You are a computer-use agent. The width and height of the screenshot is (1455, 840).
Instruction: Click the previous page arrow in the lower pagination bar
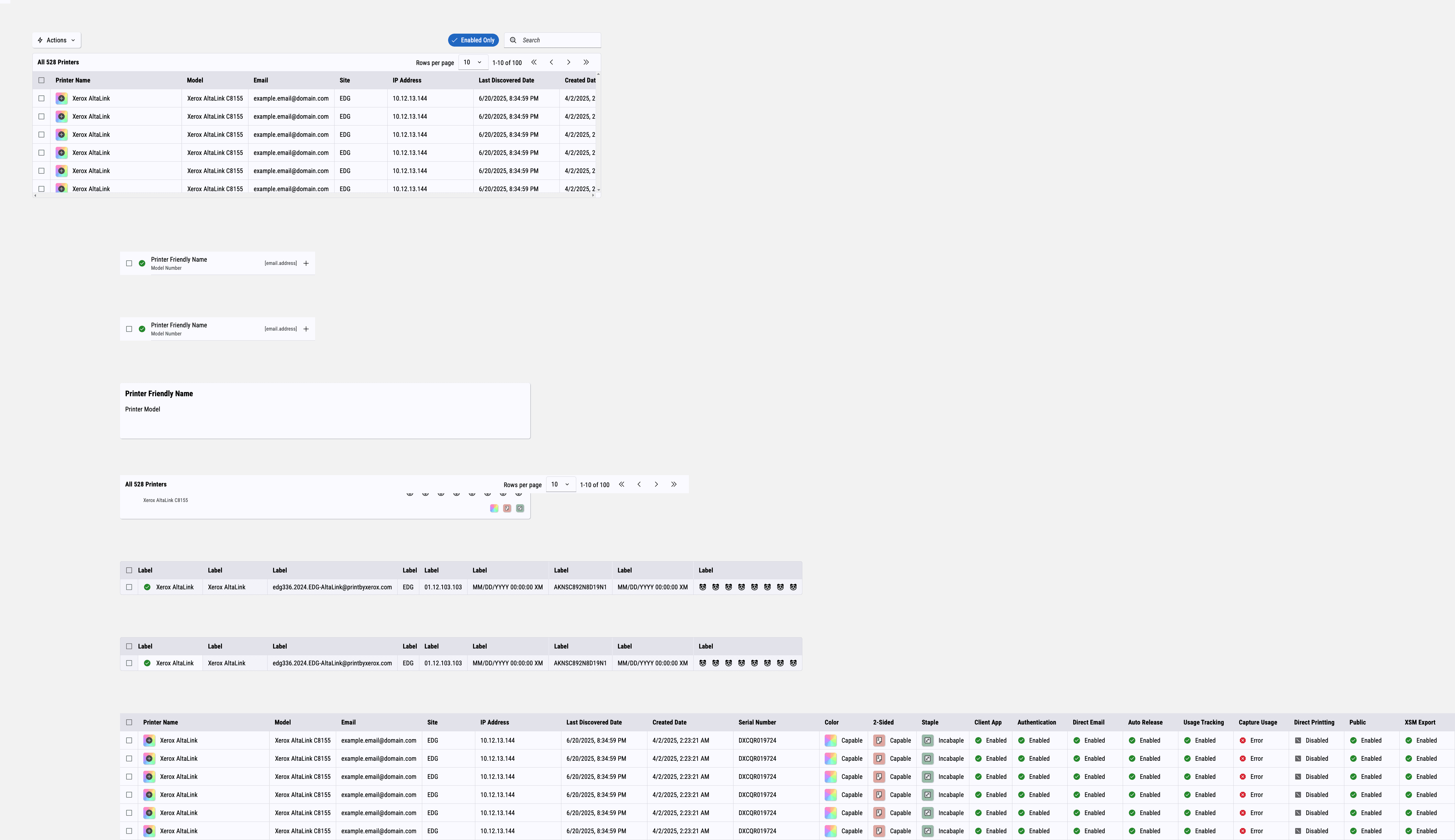coord(639,485)
